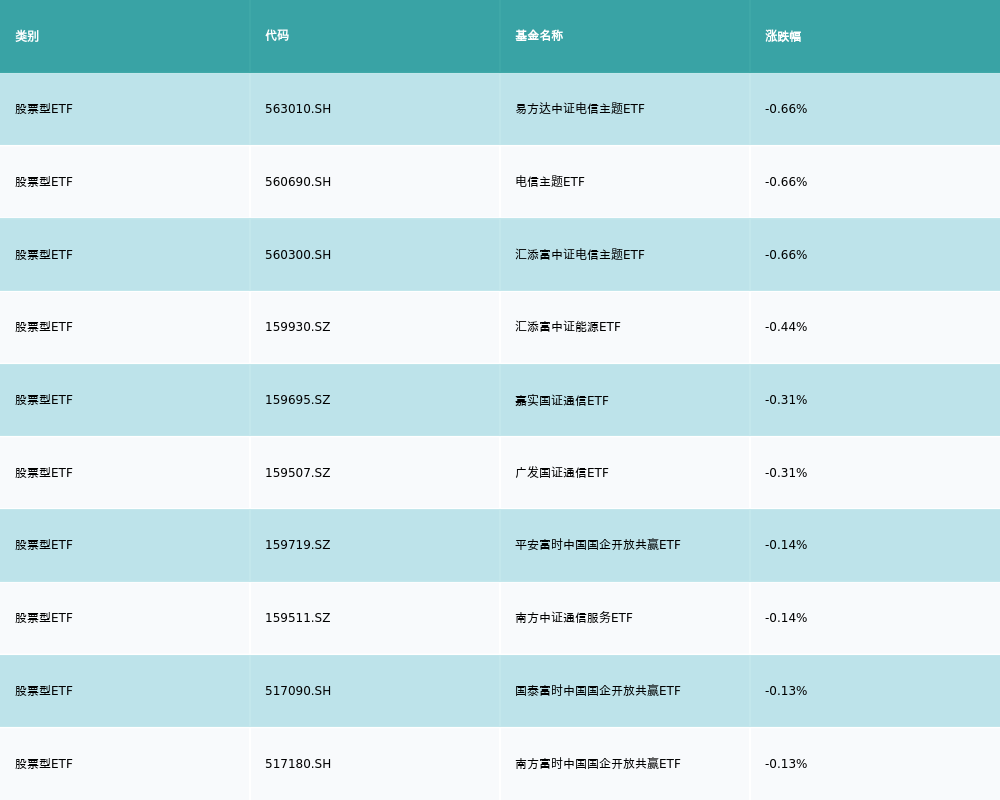Select fund code 159930.SZ
This screenshot has height=800, width=1000.
point(297,327)
